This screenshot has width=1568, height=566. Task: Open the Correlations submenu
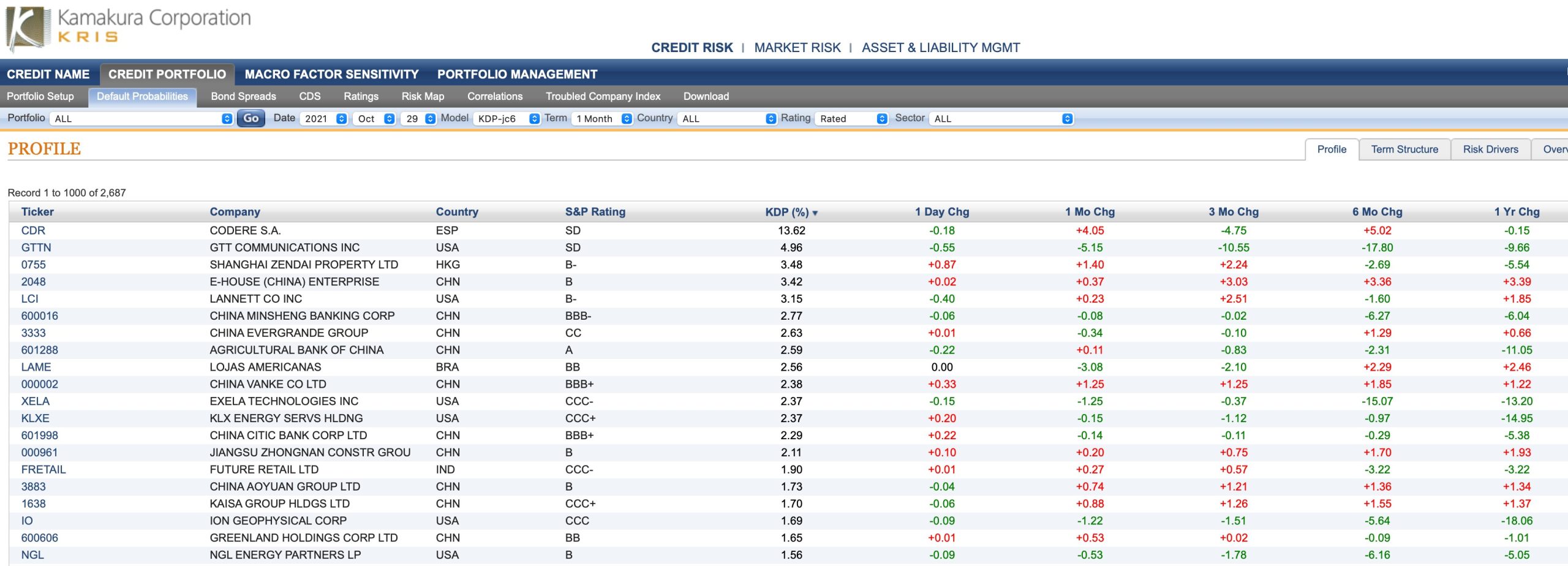pos(495,96)
